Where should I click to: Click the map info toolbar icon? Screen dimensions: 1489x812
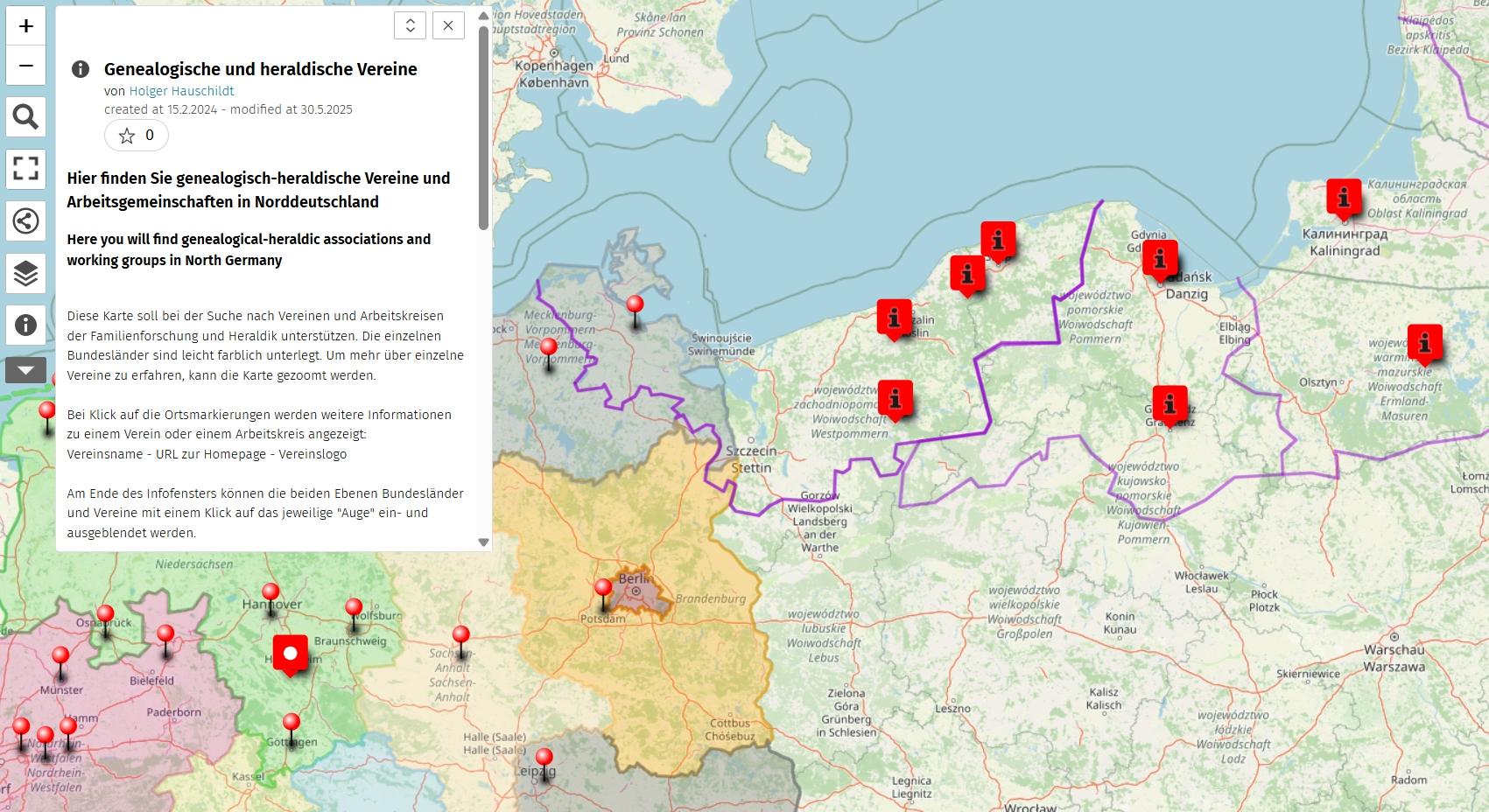[26, 325]
